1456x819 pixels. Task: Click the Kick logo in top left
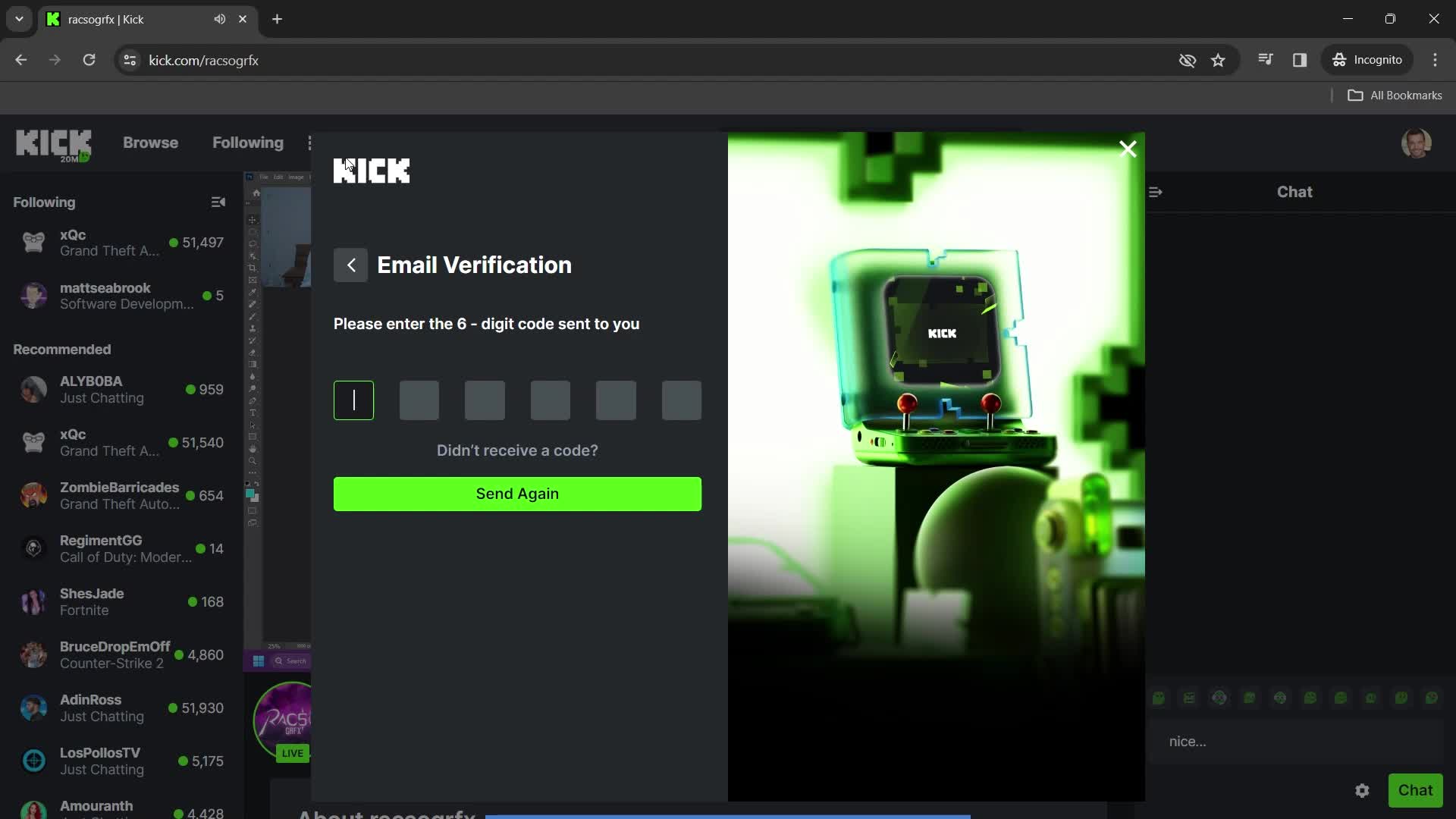click(54, 142)
